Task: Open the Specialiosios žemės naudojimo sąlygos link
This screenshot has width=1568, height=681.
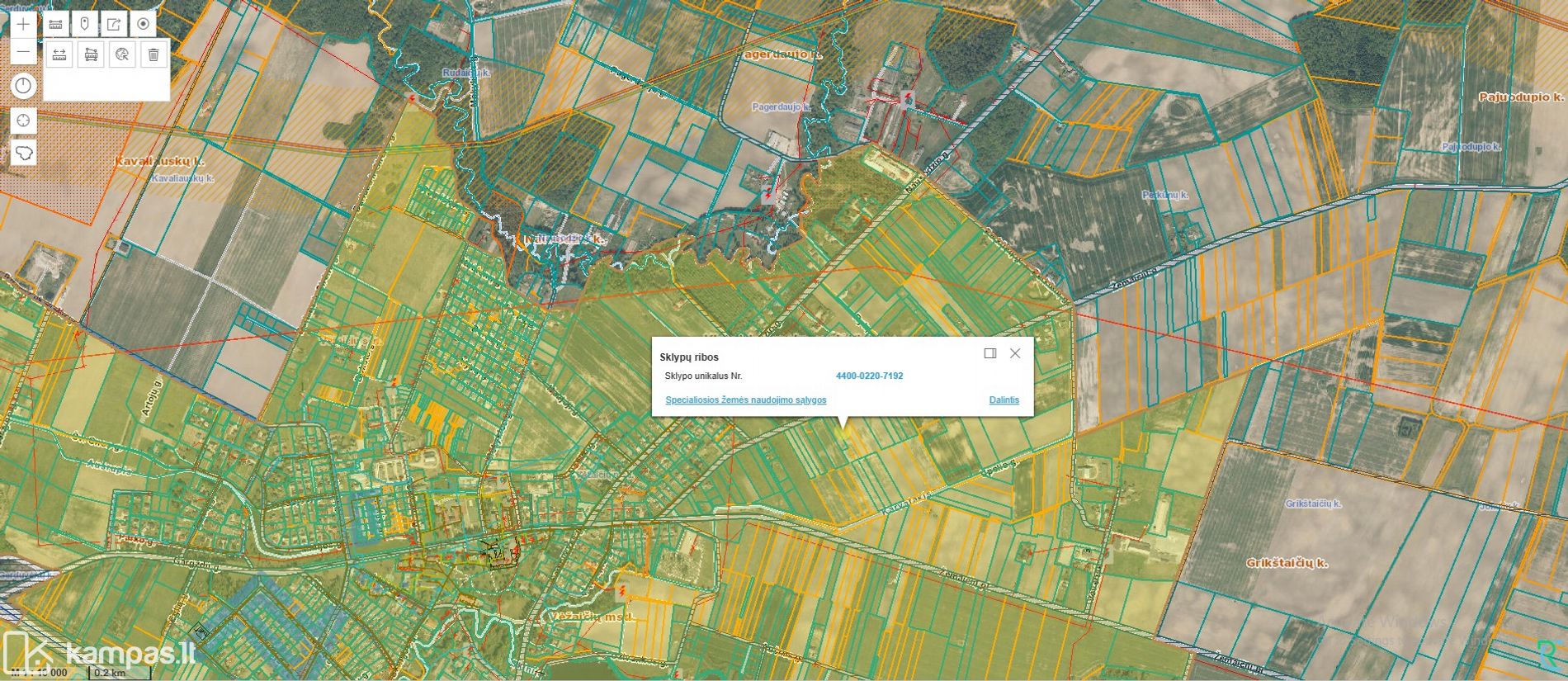Action: (x=745, y=400)
